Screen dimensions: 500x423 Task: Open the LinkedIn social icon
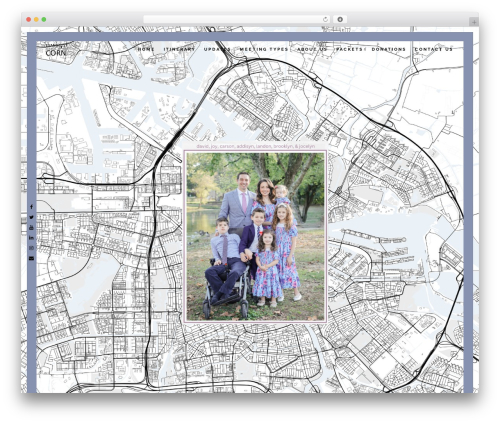31,238
